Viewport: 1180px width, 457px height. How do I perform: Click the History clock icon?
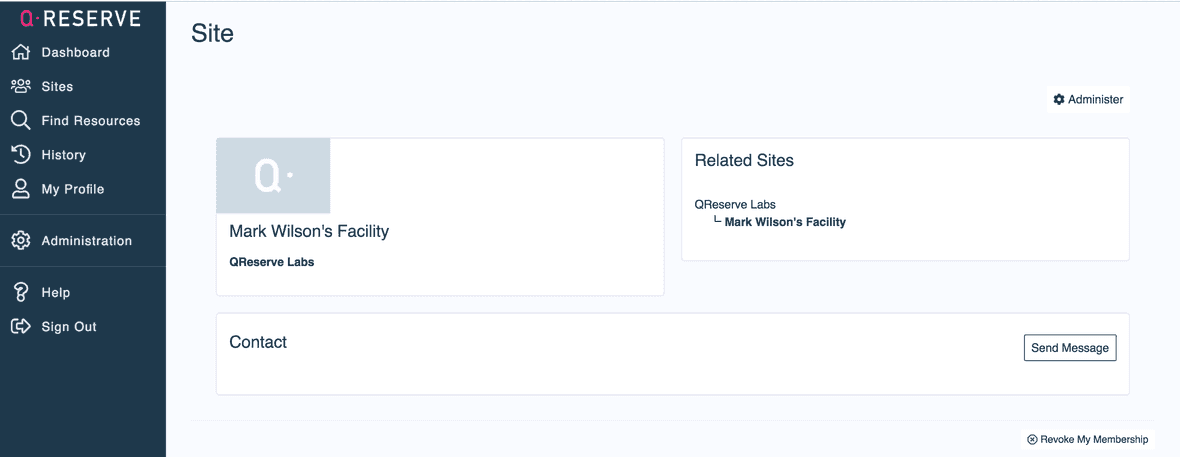[x=20, y=154]
